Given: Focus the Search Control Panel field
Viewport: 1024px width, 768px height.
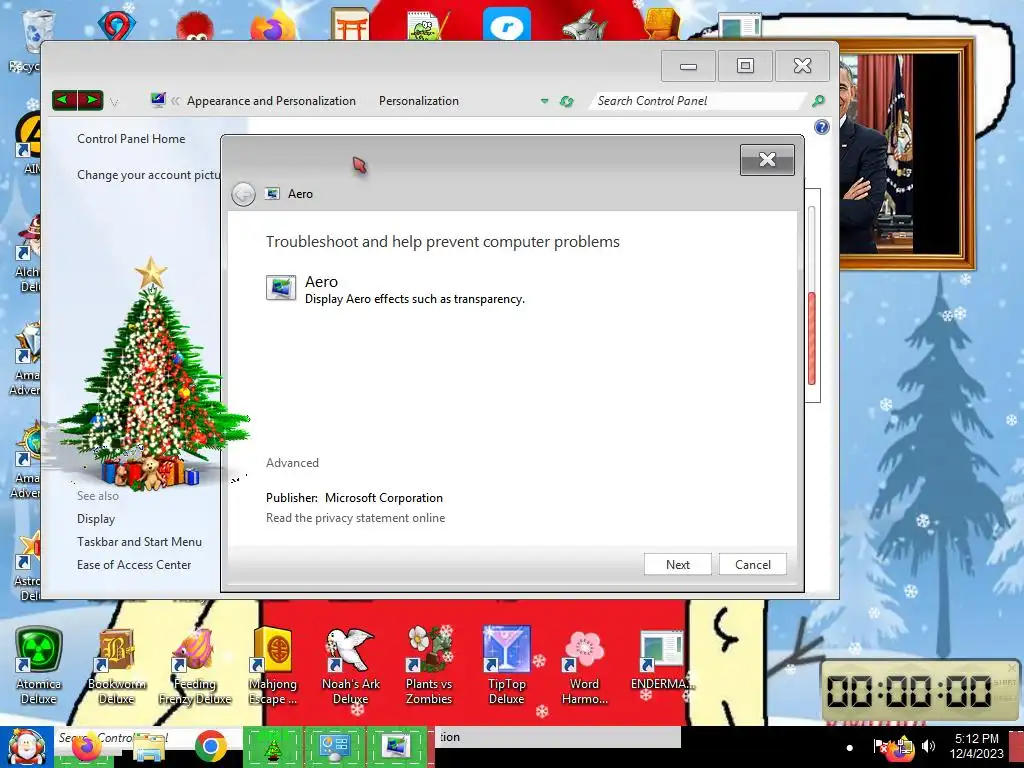Looking at the screenshot, I should pos(696,101).
